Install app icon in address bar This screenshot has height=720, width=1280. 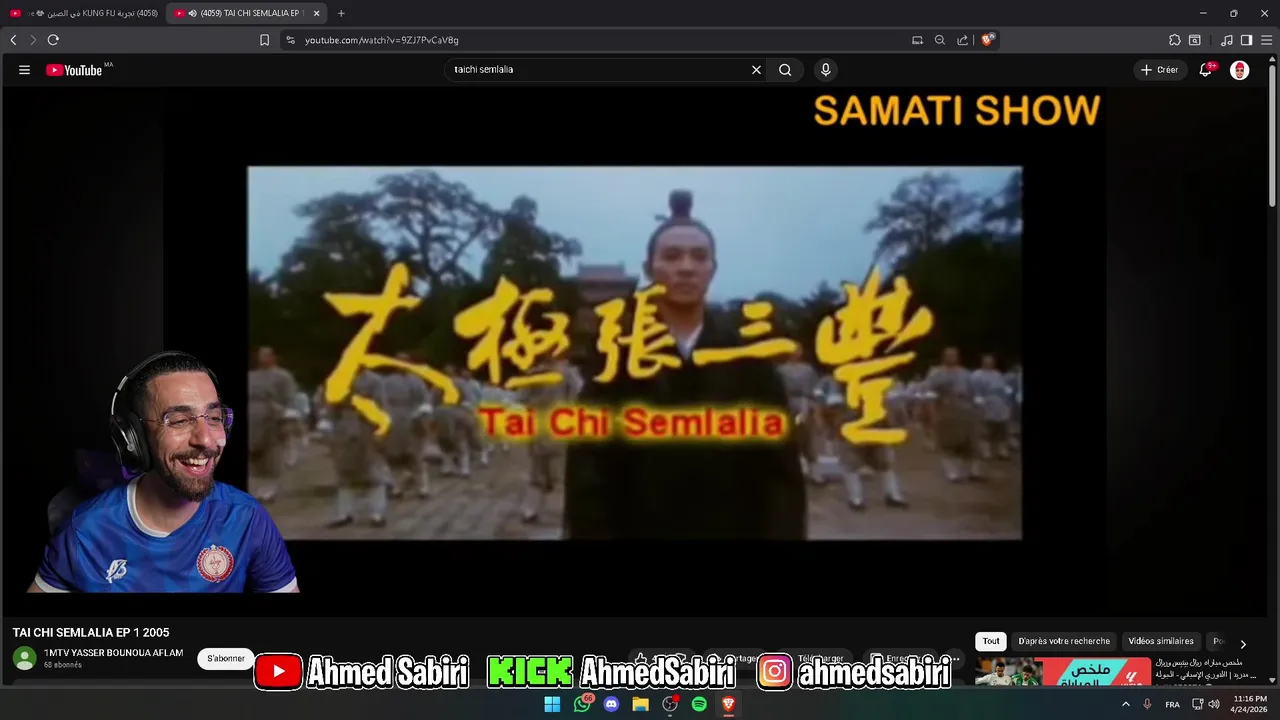click(x=917, y=40)
